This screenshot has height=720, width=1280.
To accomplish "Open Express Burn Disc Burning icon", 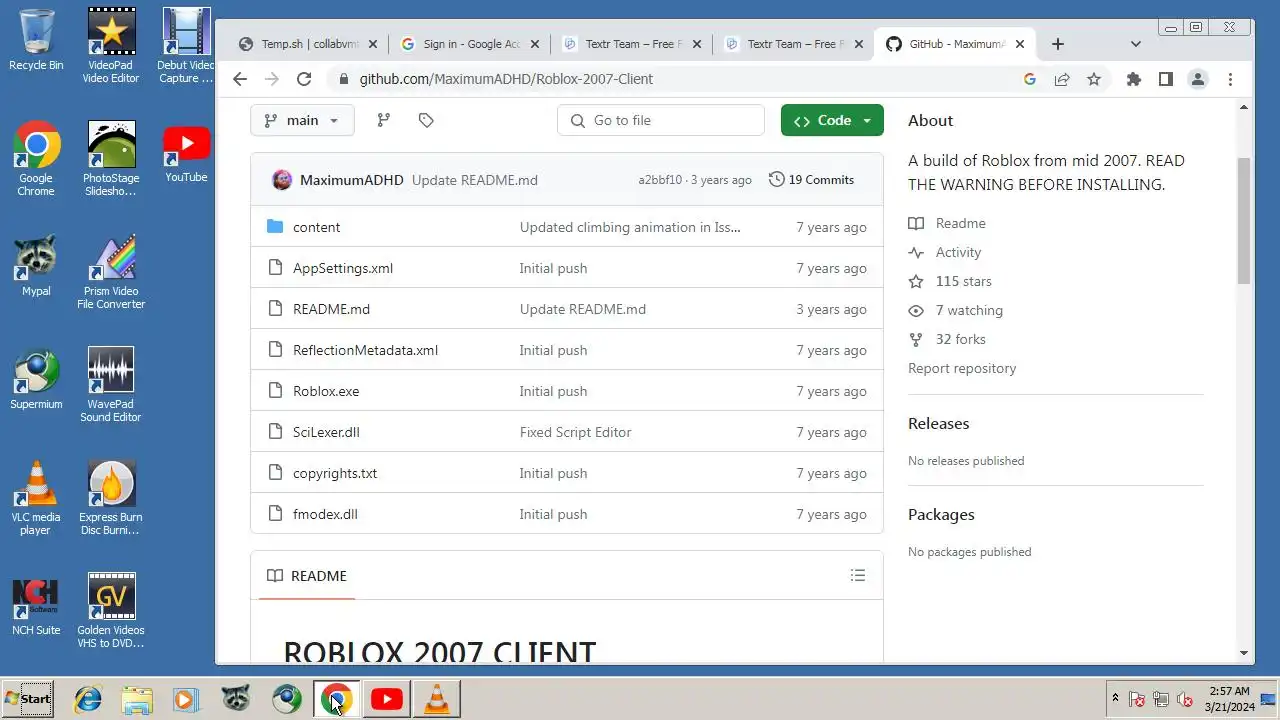I will pyautogui.click(x=111, y=498).
